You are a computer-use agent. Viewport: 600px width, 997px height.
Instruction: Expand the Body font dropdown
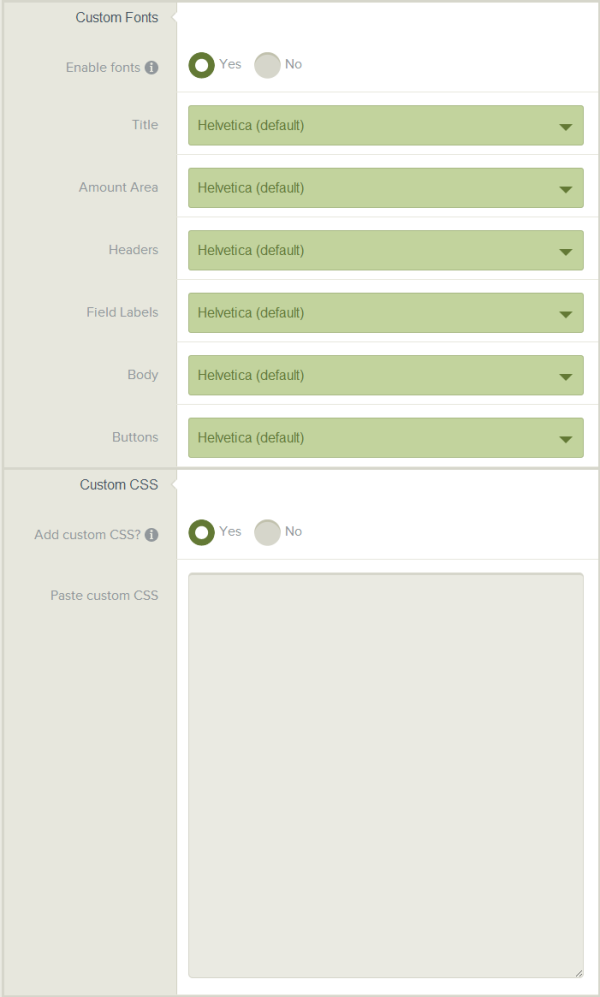click(x=386, y=375)
